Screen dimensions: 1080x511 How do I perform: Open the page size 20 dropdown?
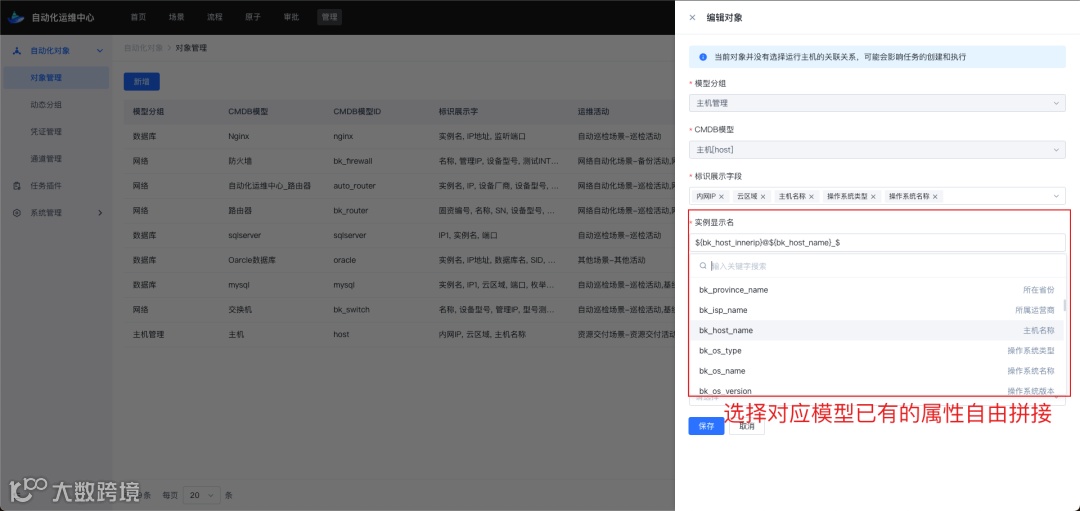click(x=203, y=495)
